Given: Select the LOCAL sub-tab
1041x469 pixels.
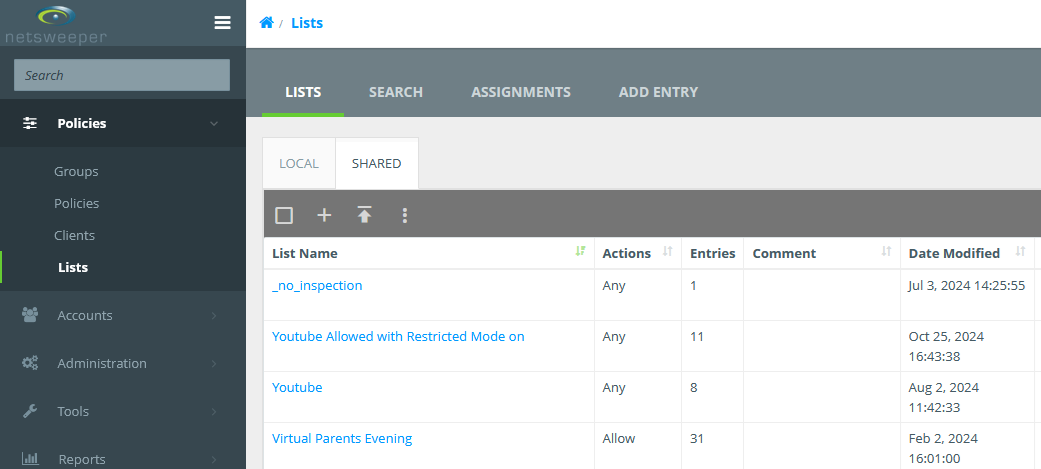Looking at the screenshot, I should pyautogui.click(x=299, y=163).
